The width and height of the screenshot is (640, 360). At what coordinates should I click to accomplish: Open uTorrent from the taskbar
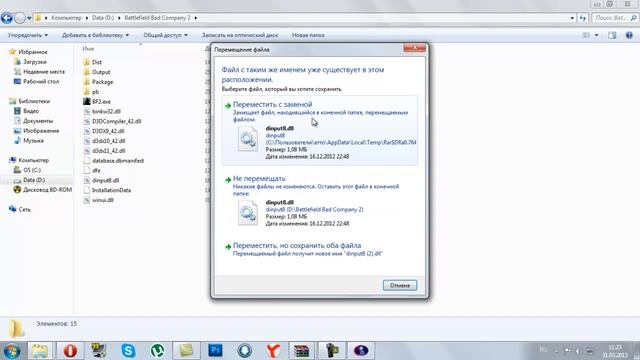click(x=157, y=351)
